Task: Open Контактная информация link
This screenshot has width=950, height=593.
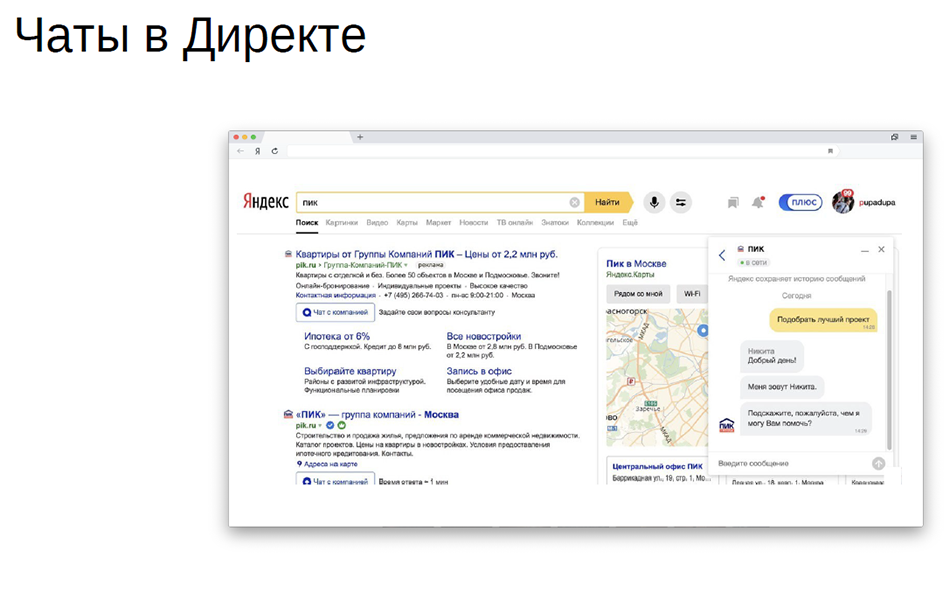Action: pos(336,296)
